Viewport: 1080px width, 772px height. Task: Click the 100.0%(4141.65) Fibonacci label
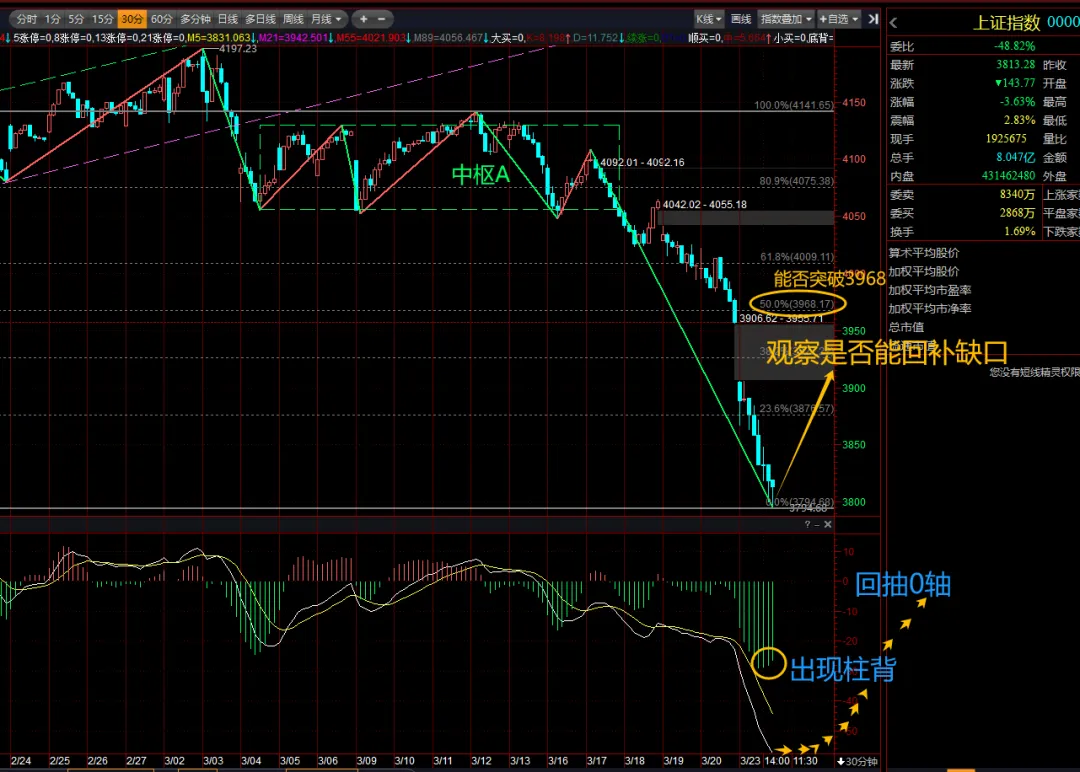(793, 105)
